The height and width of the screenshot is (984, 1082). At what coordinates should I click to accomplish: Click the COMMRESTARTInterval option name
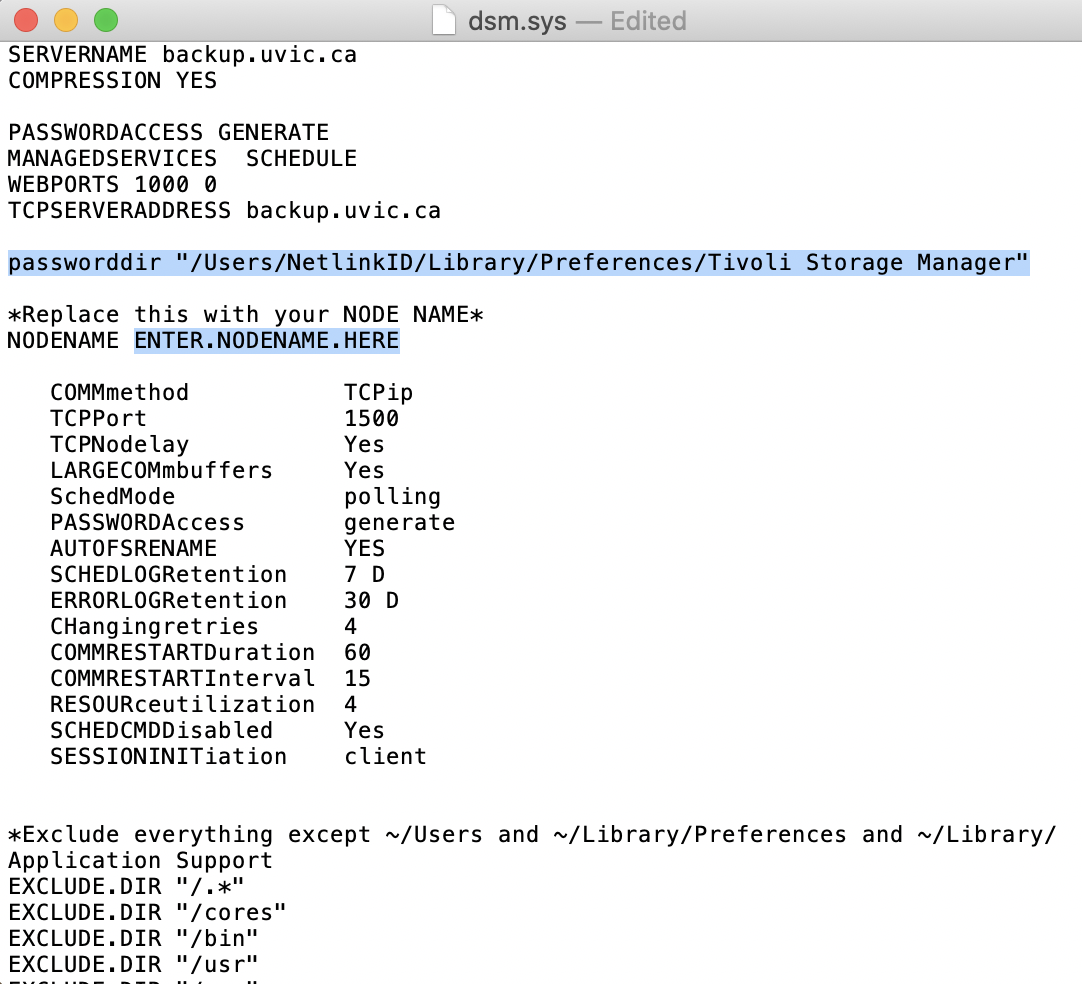pos(182,679)
